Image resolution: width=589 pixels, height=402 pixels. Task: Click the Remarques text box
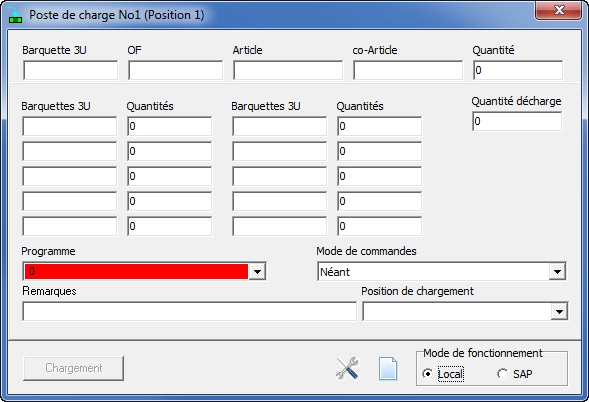tap(189, 311)
